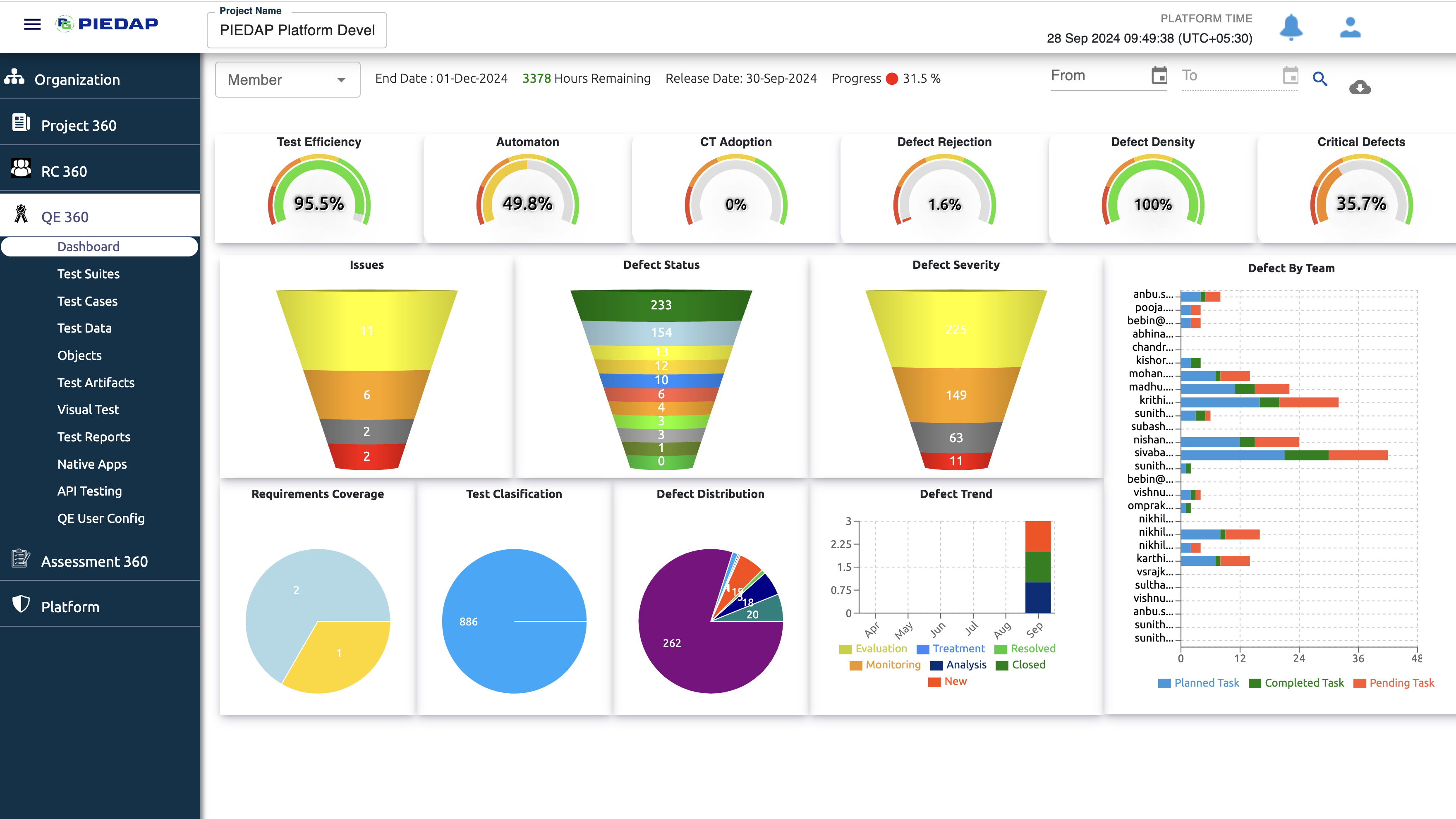Open the hamburger navigation menu
Image resolution: width=1456 pixels, height=819 pixels.
click(32, 24)
